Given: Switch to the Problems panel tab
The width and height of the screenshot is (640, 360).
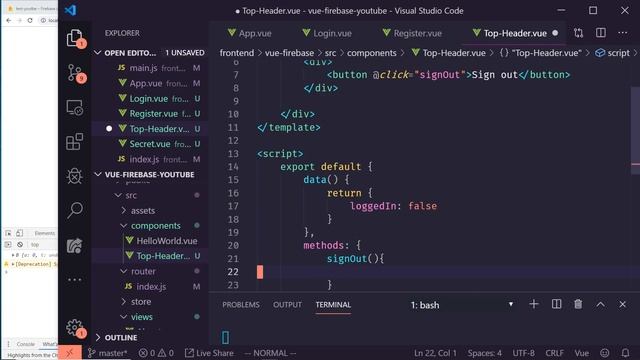Looking at the screenshot, I should click(x=241, y=304).
